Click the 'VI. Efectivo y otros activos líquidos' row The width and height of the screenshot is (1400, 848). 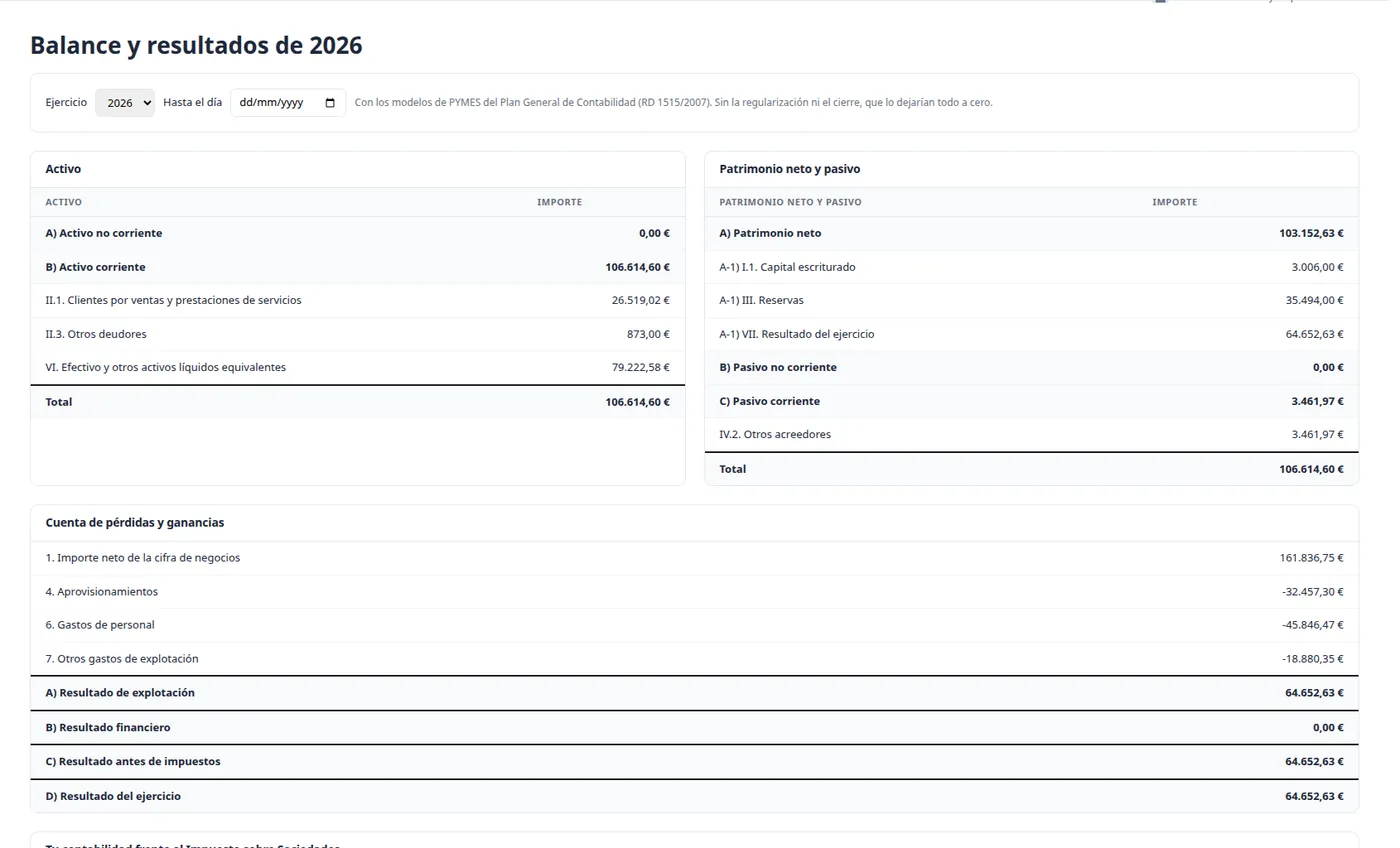pyautogui.click(x=358, y=367)
